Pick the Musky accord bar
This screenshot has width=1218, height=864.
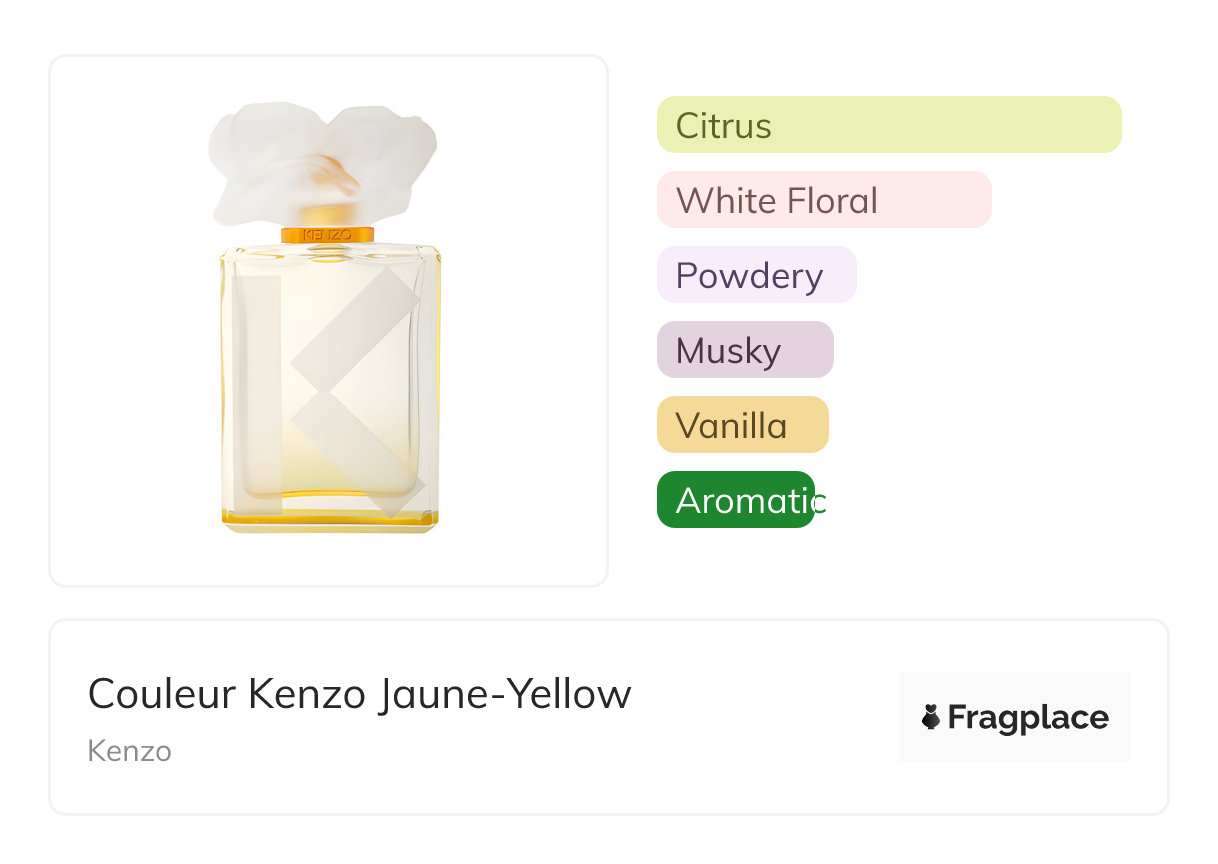744,350
